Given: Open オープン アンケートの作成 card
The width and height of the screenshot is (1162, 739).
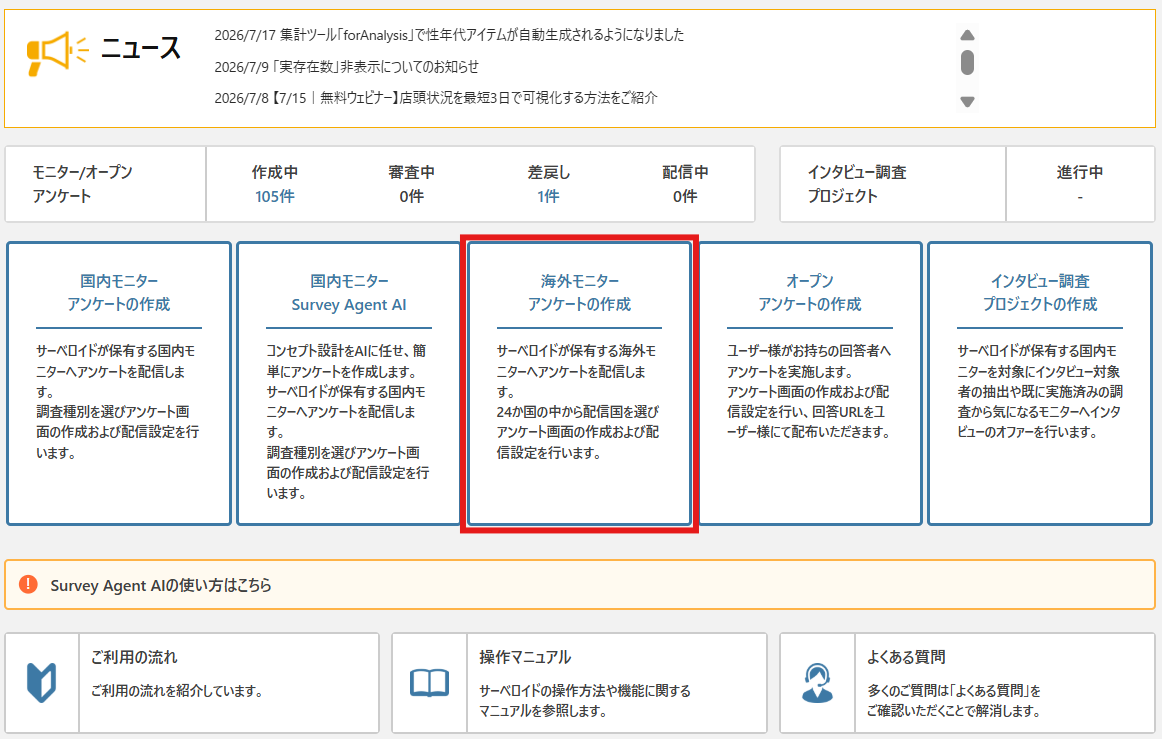Looking at the screenshot, I should click(810, 383).
